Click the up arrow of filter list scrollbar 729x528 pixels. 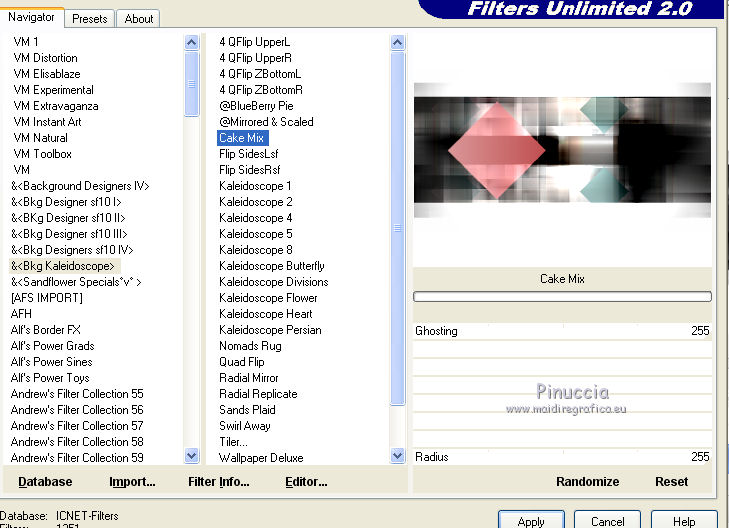(398, 43)
